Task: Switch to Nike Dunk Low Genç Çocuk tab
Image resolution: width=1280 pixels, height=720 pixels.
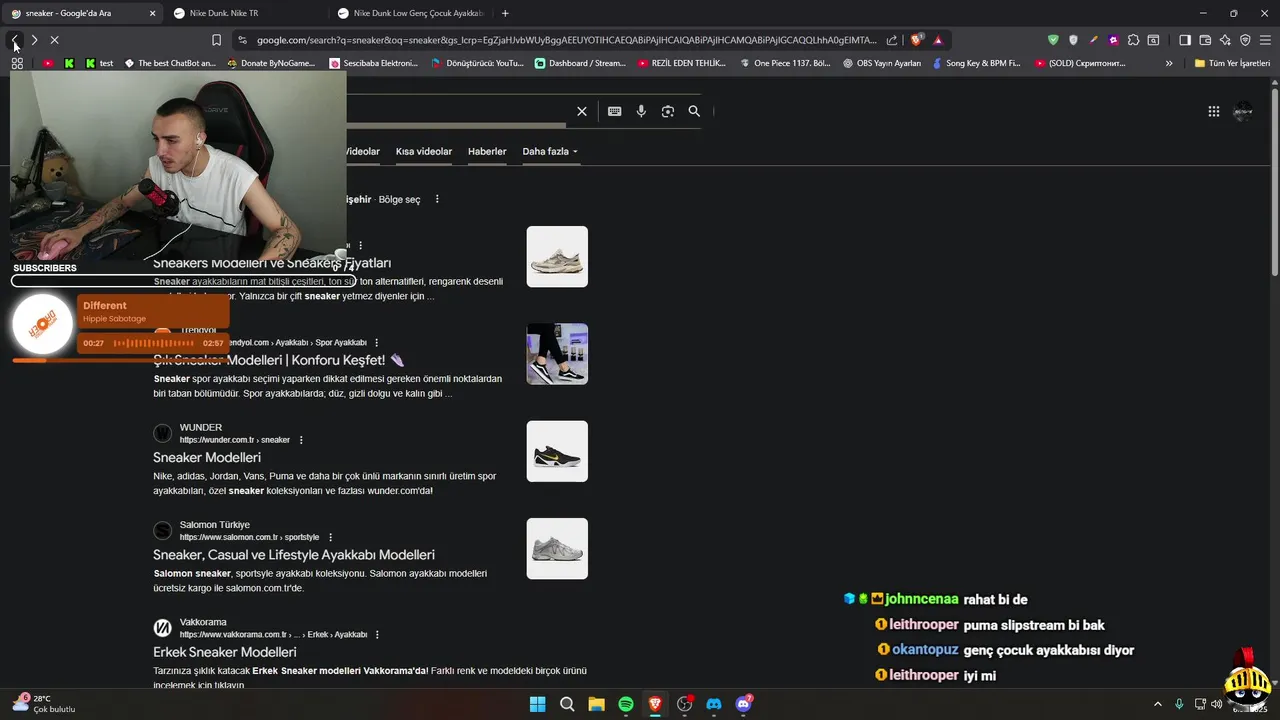Action: click(x=410, y=13)
